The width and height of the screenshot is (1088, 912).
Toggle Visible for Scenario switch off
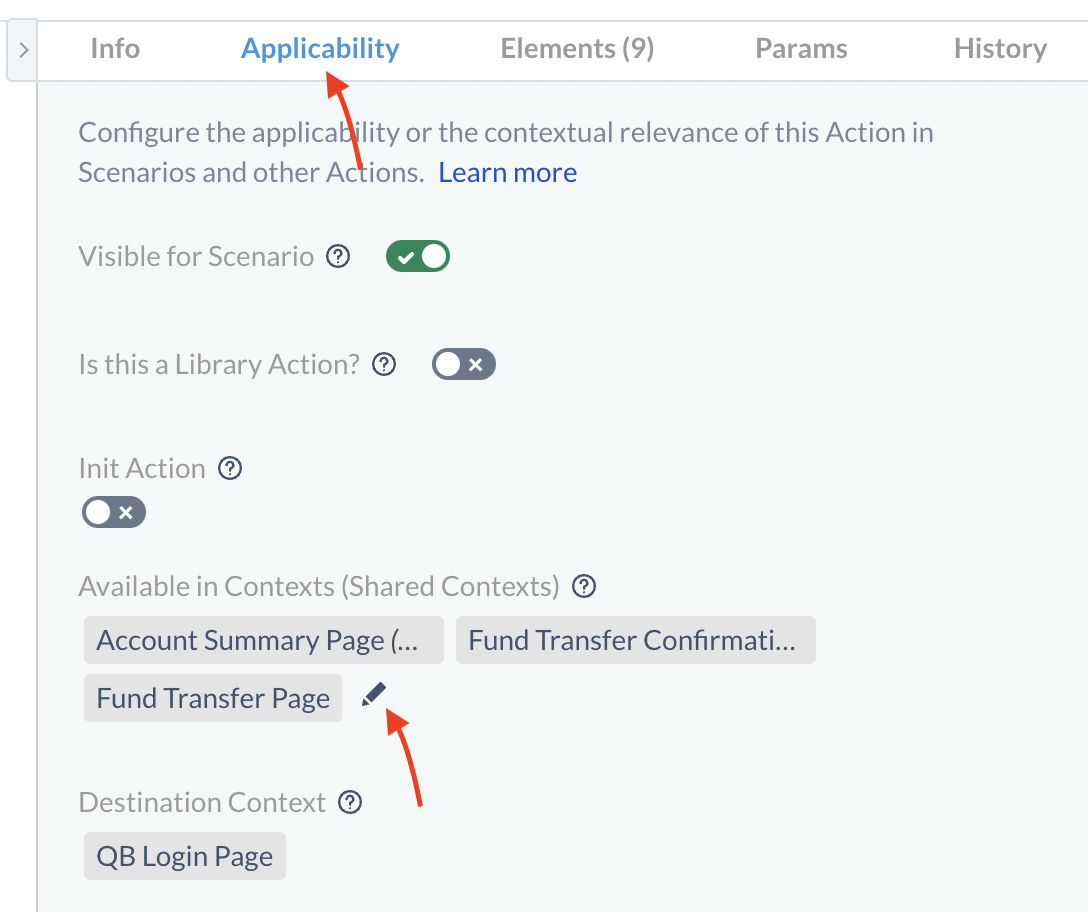(x=418, y=257)
